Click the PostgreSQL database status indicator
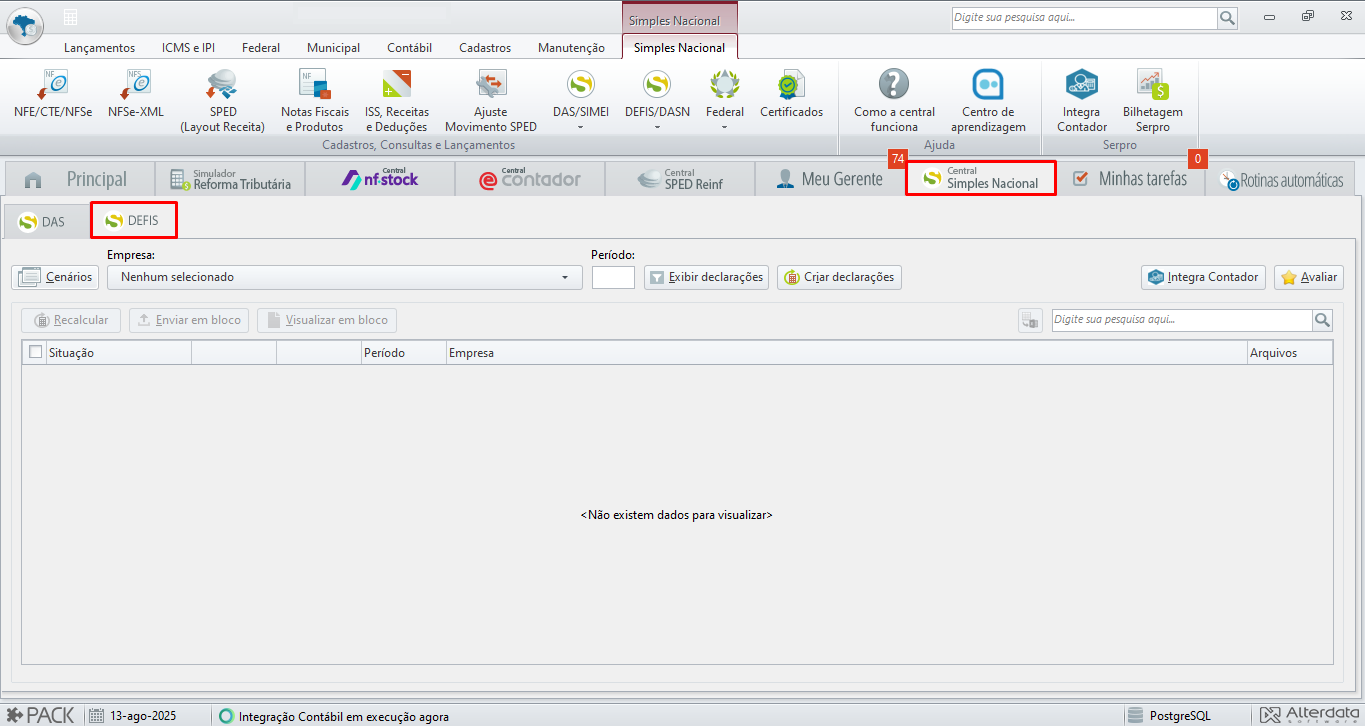The width and height of the screenshot is (1365, 726). [x=1169, y=716]
